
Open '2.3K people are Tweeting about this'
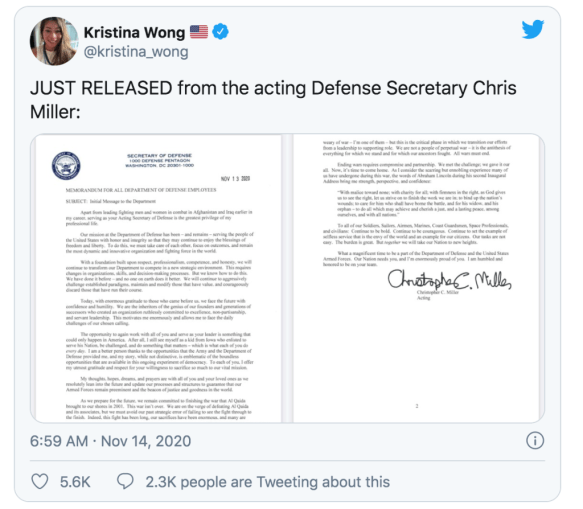(x=267, y=482)
